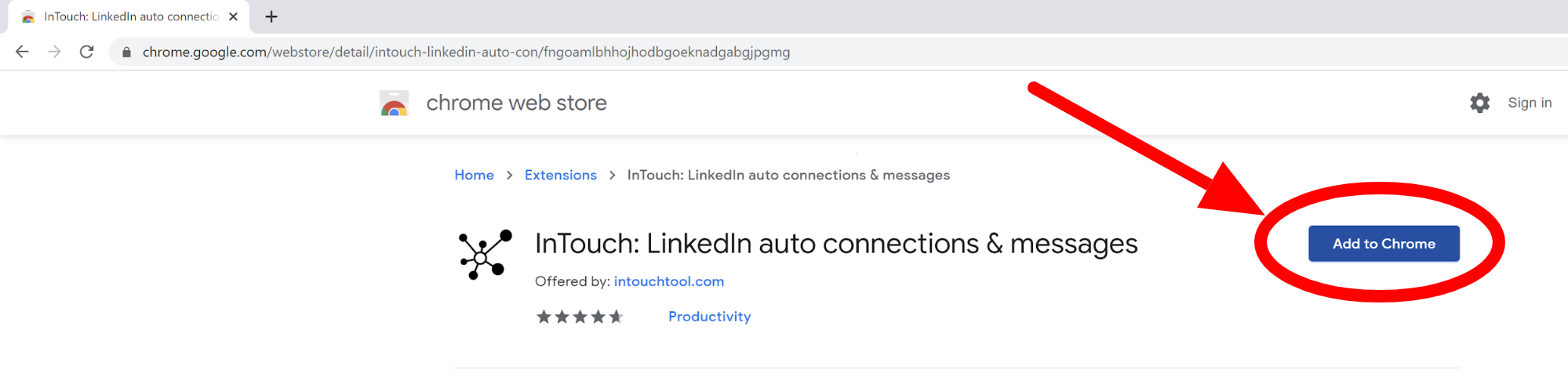Open the web store settings gear
The height and width of the screenshot is (384, 1568).
(1479, 103)
